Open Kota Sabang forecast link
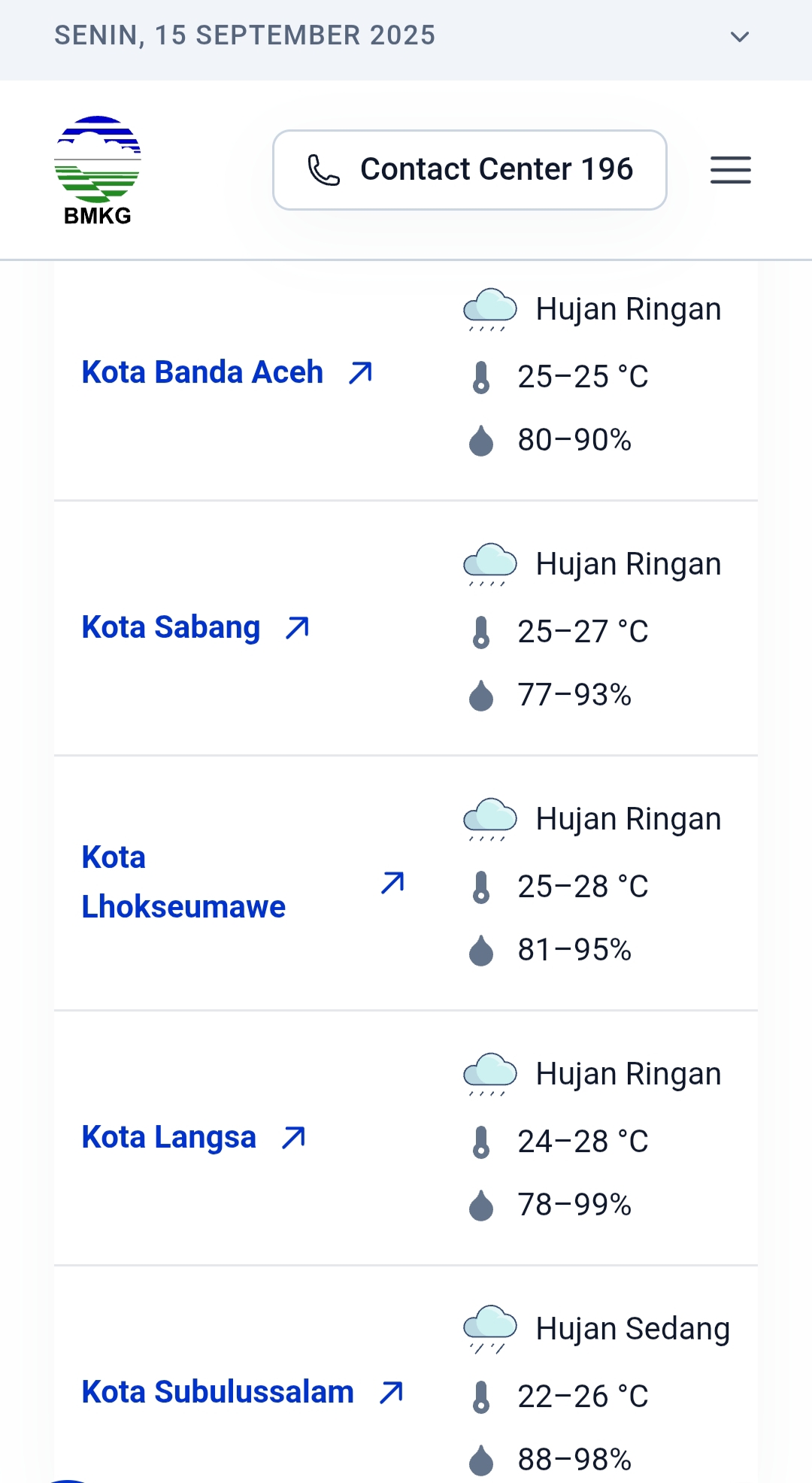This screenshot has height=1483, width=812. (171, 627)
